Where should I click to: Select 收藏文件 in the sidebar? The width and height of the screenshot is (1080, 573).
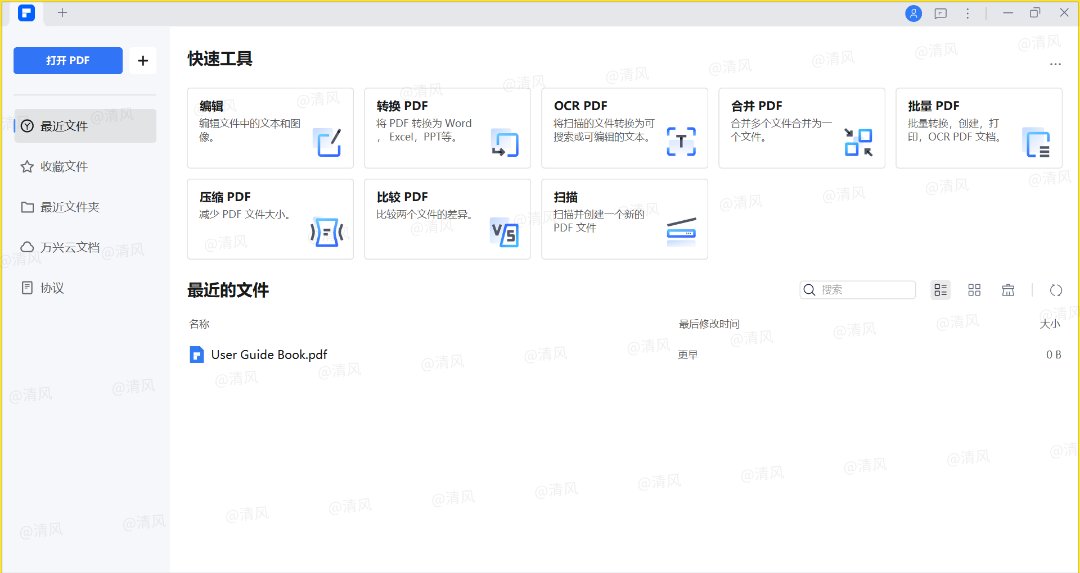click(64, 167)
